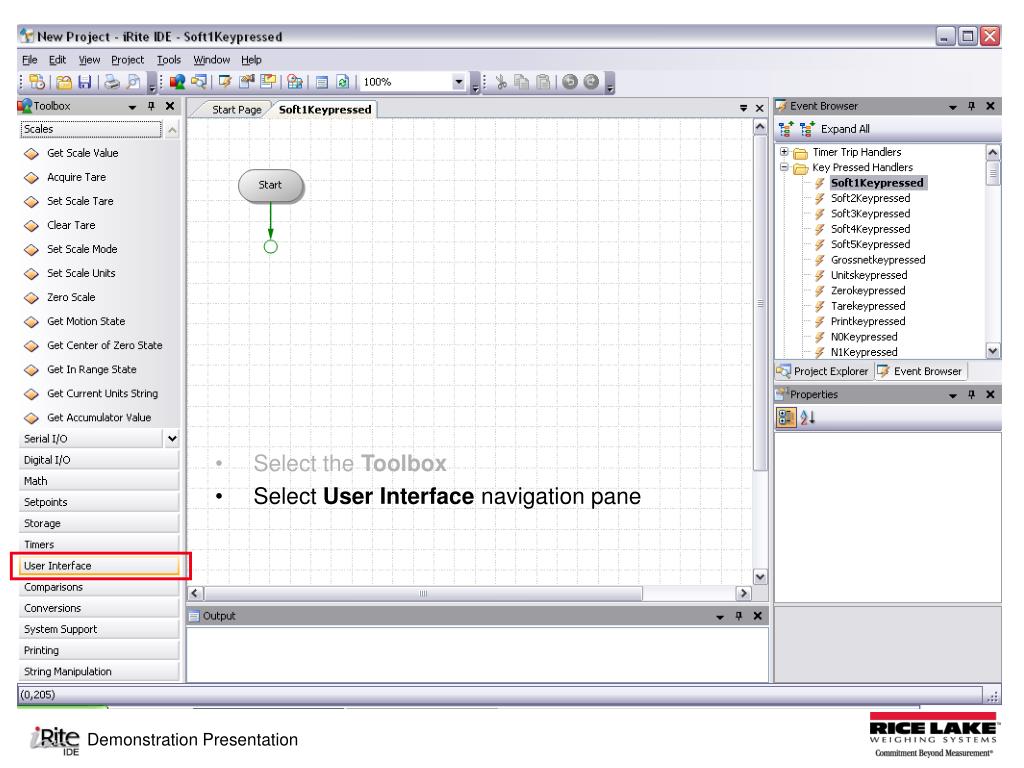This screenshot has width=1024, height=768.
Task: Open Output panel options dropdown arrow
Action: click(720, 616)
